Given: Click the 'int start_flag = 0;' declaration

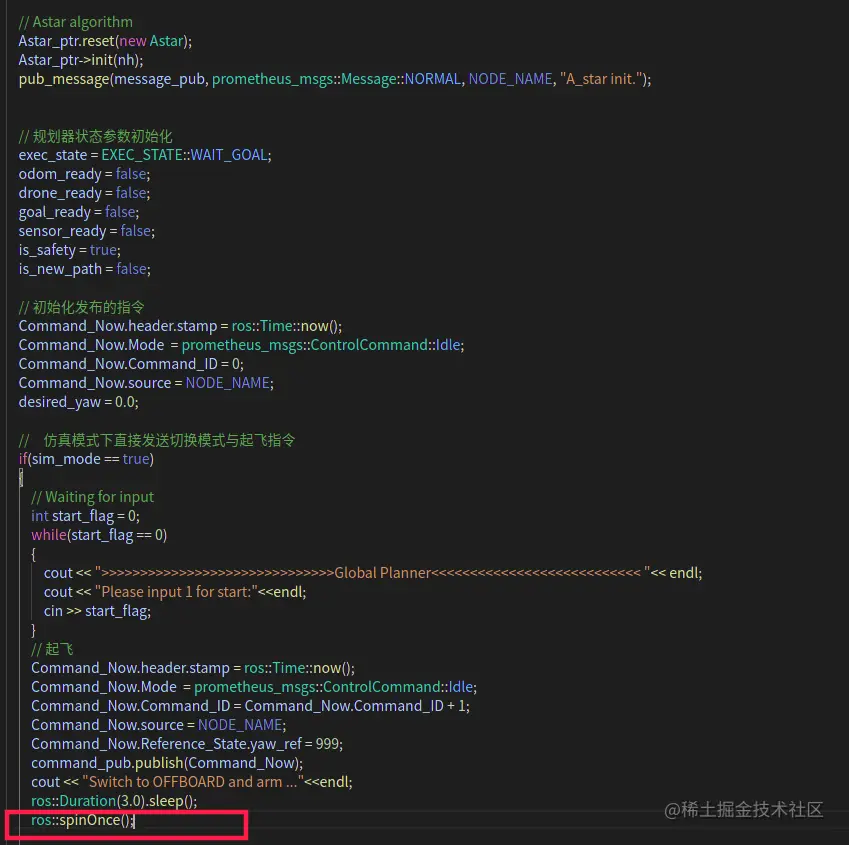Looking at the screenshot, I should pos(85,516).
